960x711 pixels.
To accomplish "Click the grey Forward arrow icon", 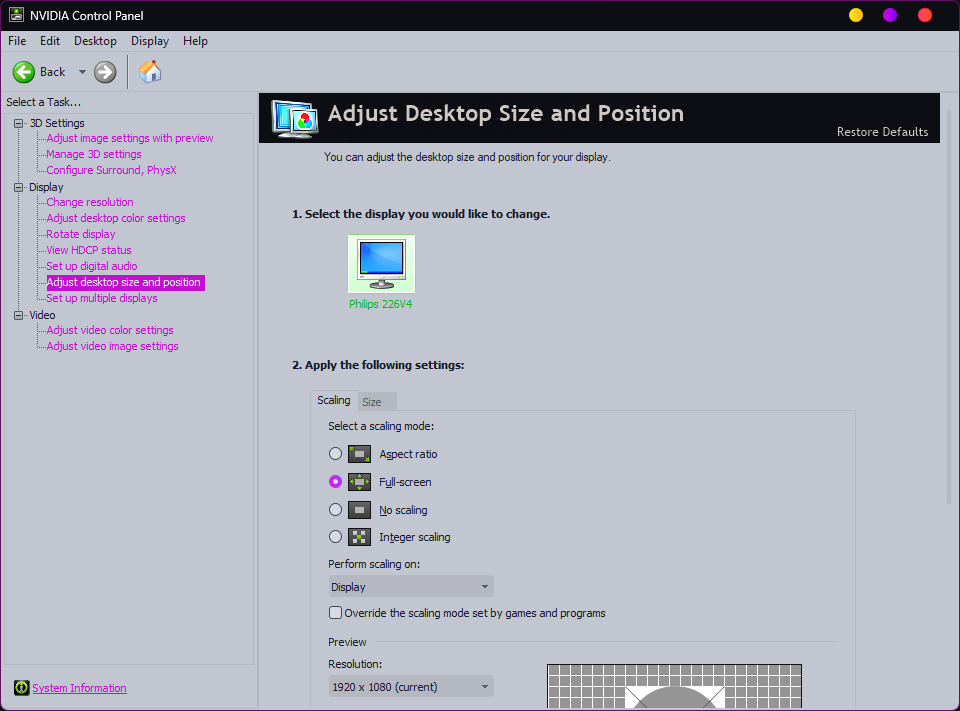I will pos(105,72).
